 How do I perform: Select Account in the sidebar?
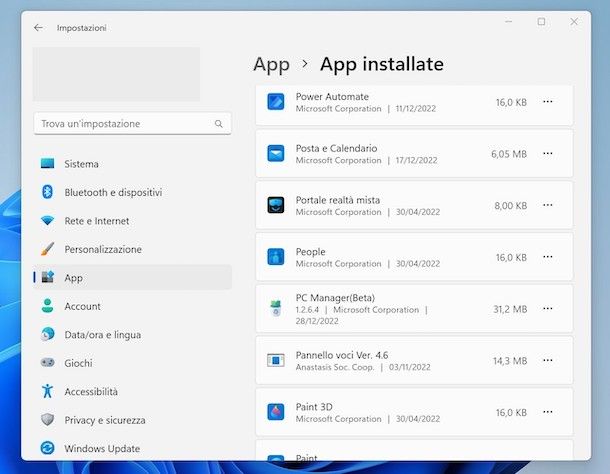click(x=133, y=306)
